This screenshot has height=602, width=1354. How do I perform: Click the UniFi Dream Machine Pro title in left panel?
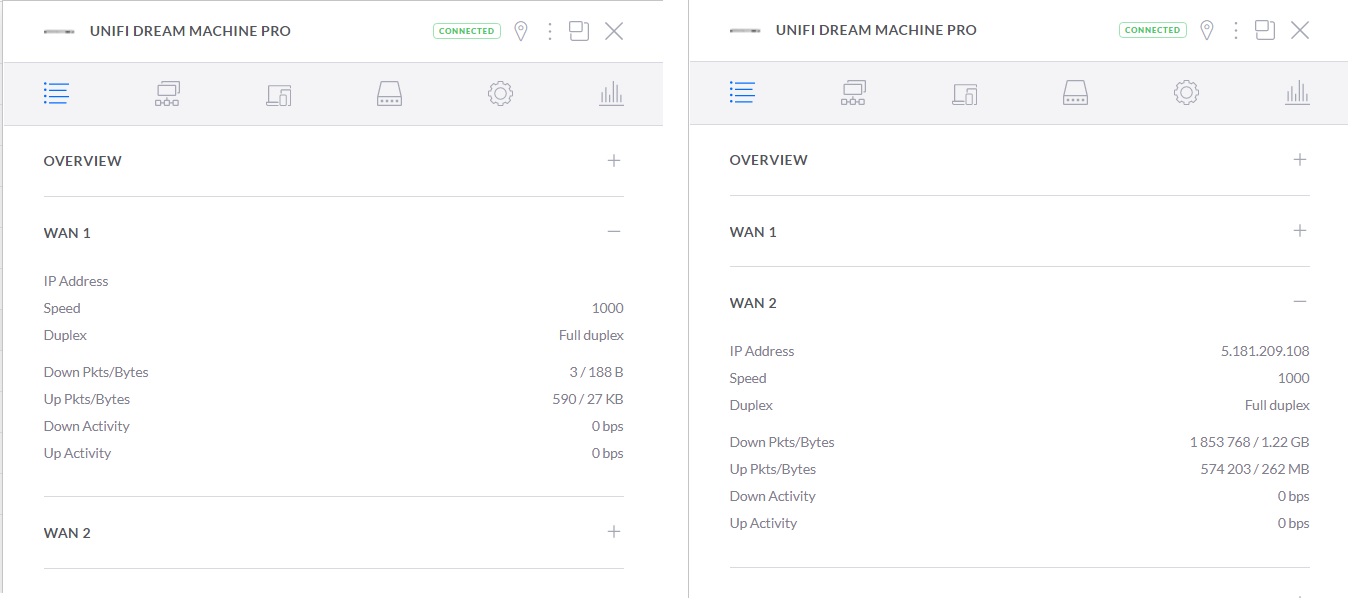[x=190, y=31]
